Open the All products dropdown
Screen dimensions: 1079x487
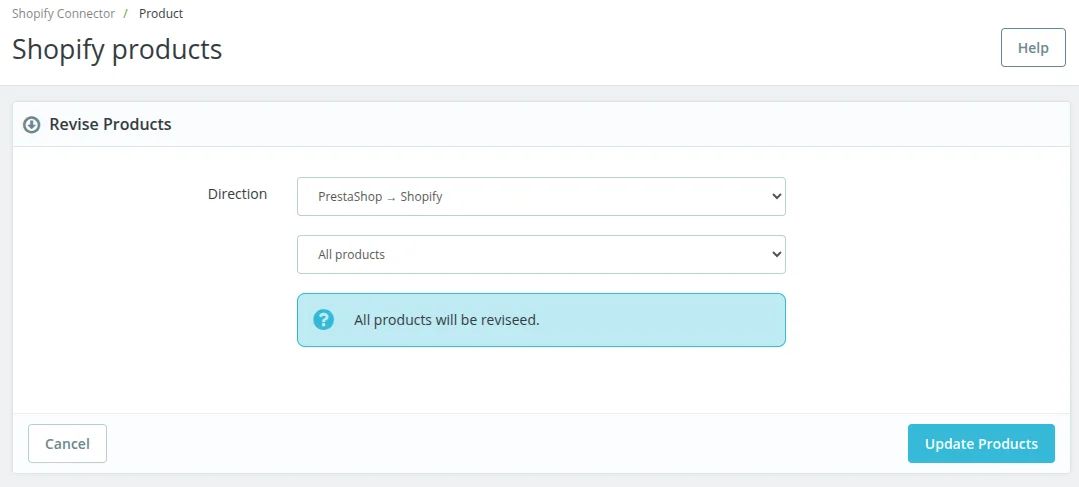[x=541, y=255]
